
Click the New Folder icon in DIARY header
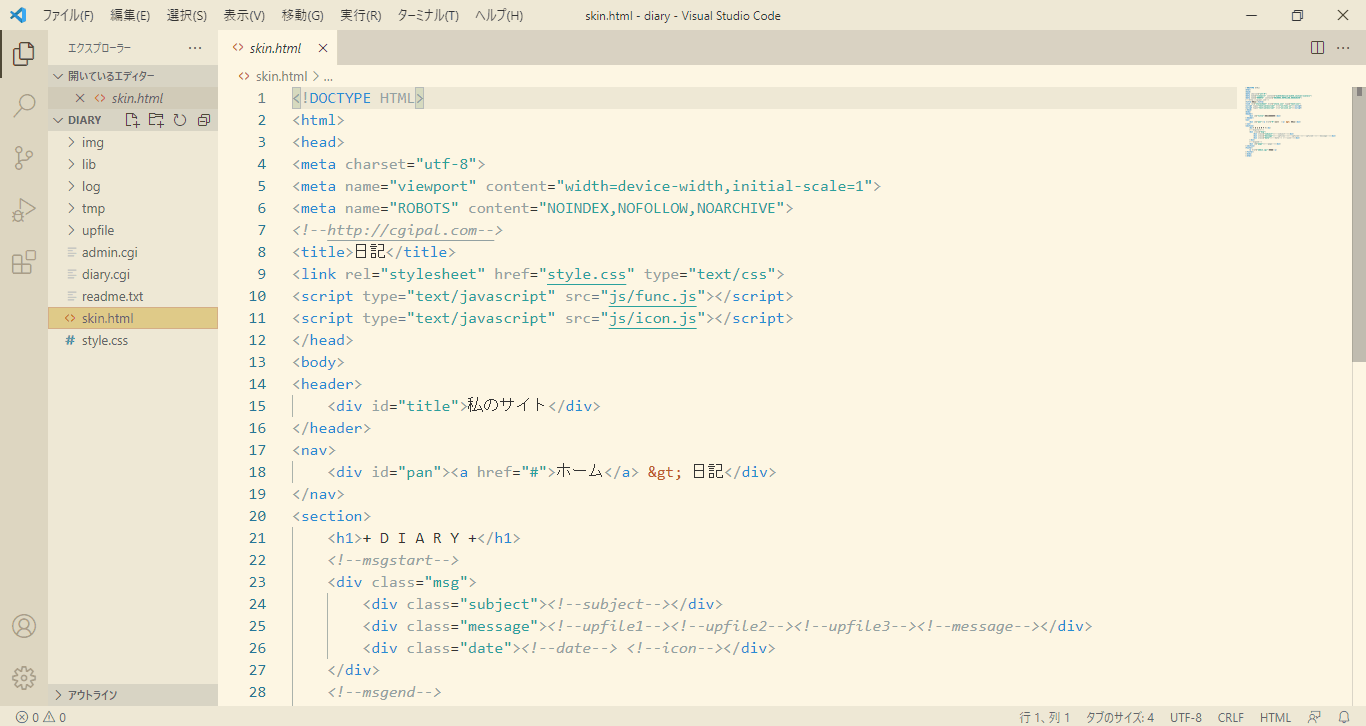(x=156, y=120)
